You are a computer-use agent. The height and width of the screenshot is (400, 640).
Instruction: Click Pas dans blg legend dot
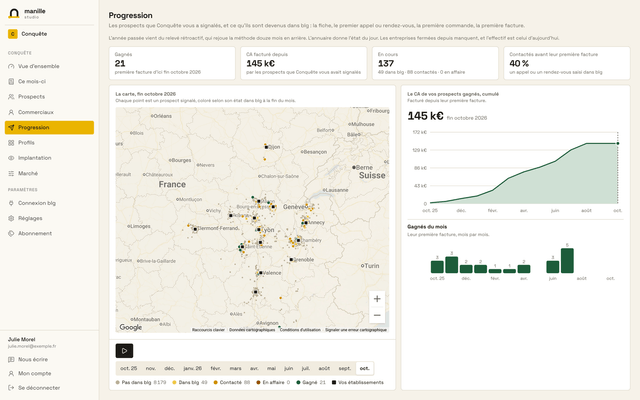[118, 382]
